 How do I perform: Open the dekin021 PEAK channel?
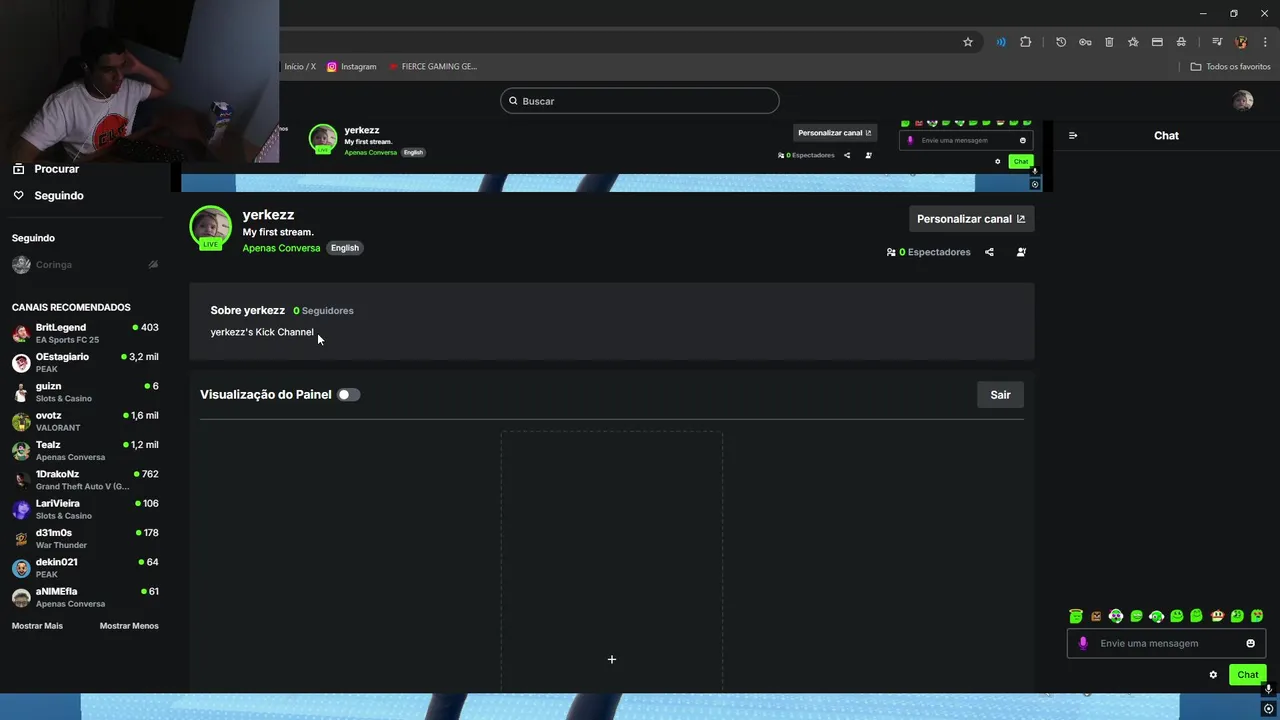tap(85, 568)
